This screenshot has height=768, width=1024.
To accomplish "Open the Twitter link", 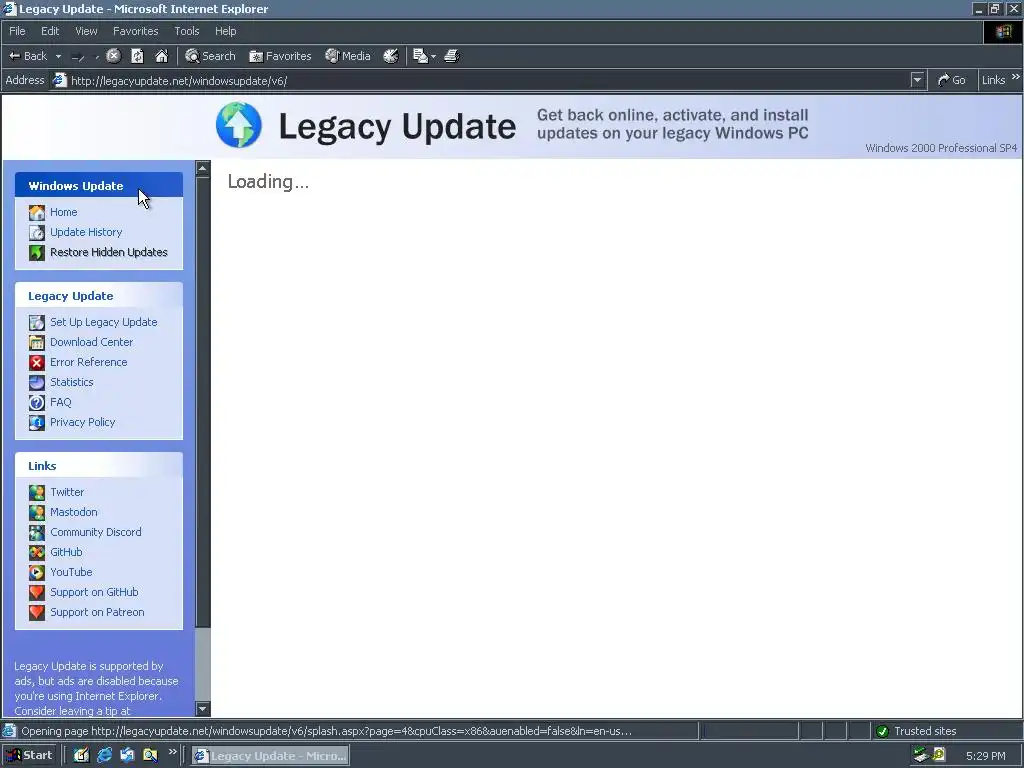I will click(x=67, y=492).
